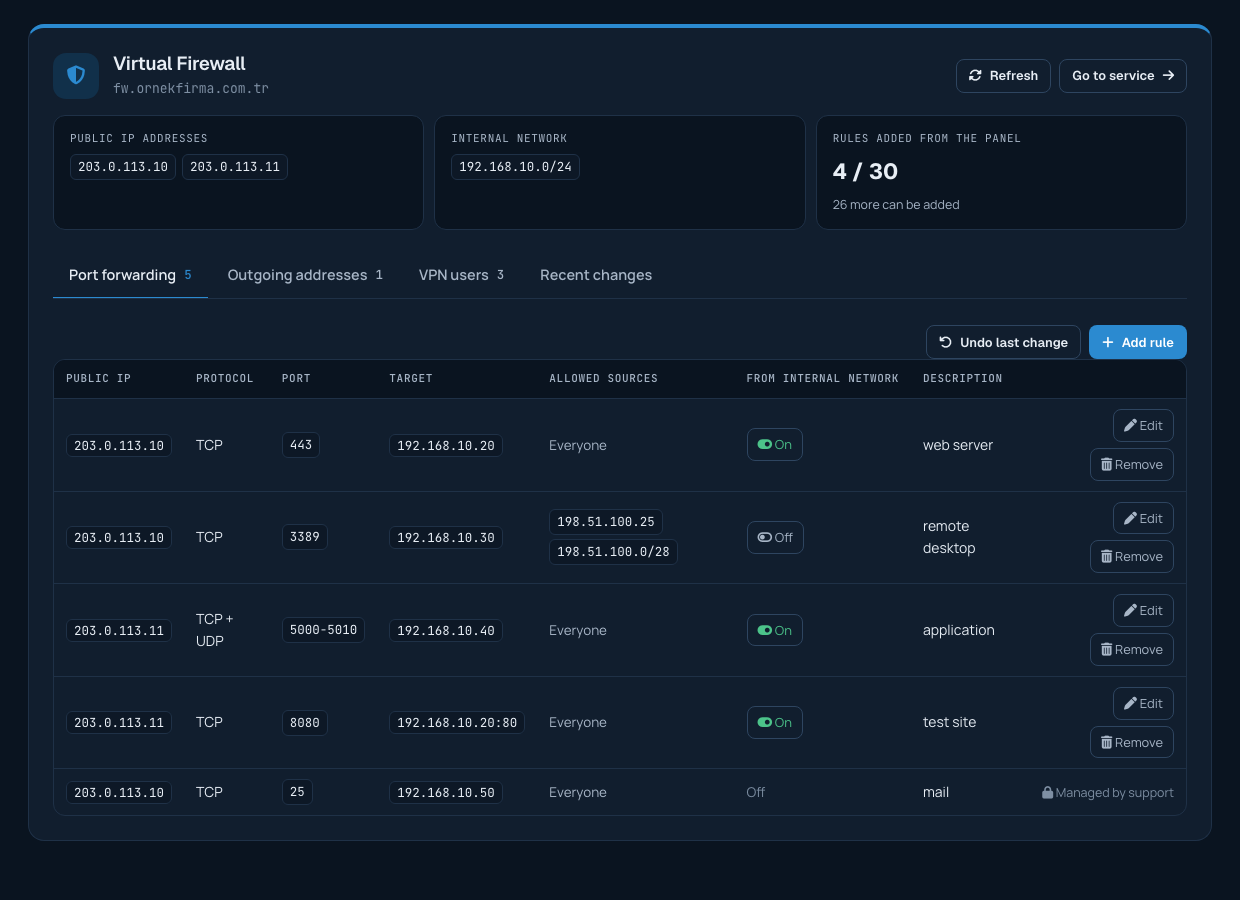The image size is (1240, 900).
Task: Click the "test site" description
Action: [x=949, y=722]
